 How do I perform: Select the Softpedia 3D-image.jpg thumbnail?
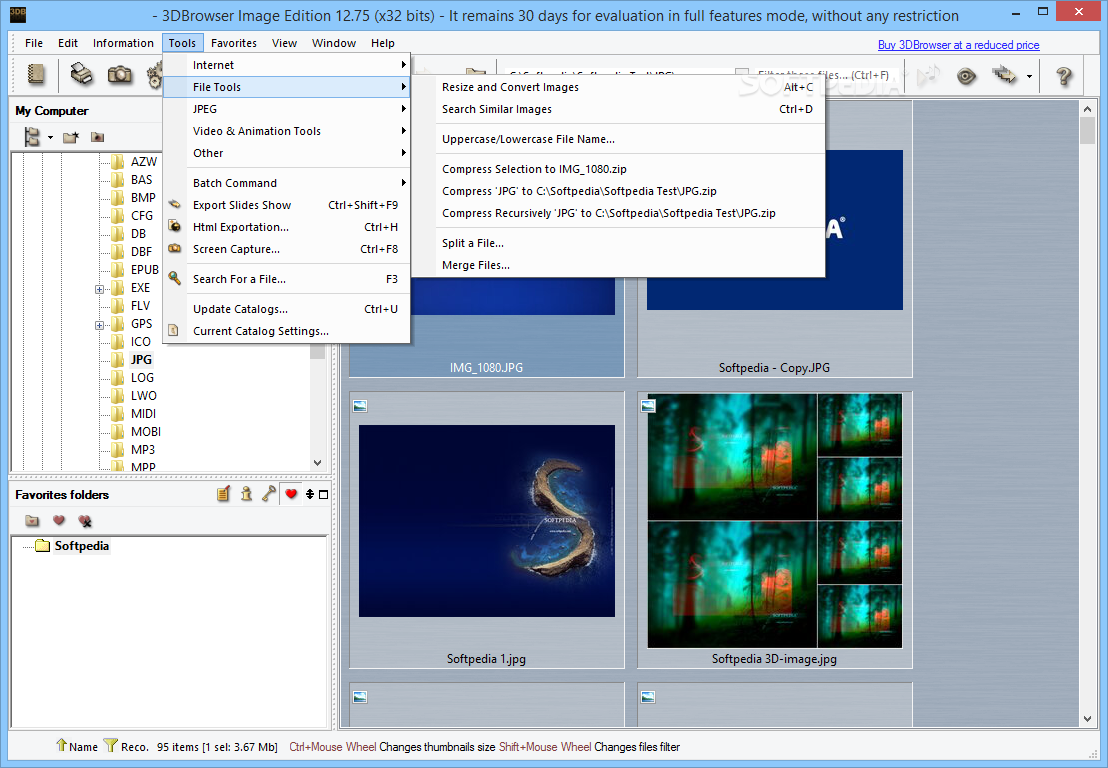pyautogui.click(x=774, y=530)
